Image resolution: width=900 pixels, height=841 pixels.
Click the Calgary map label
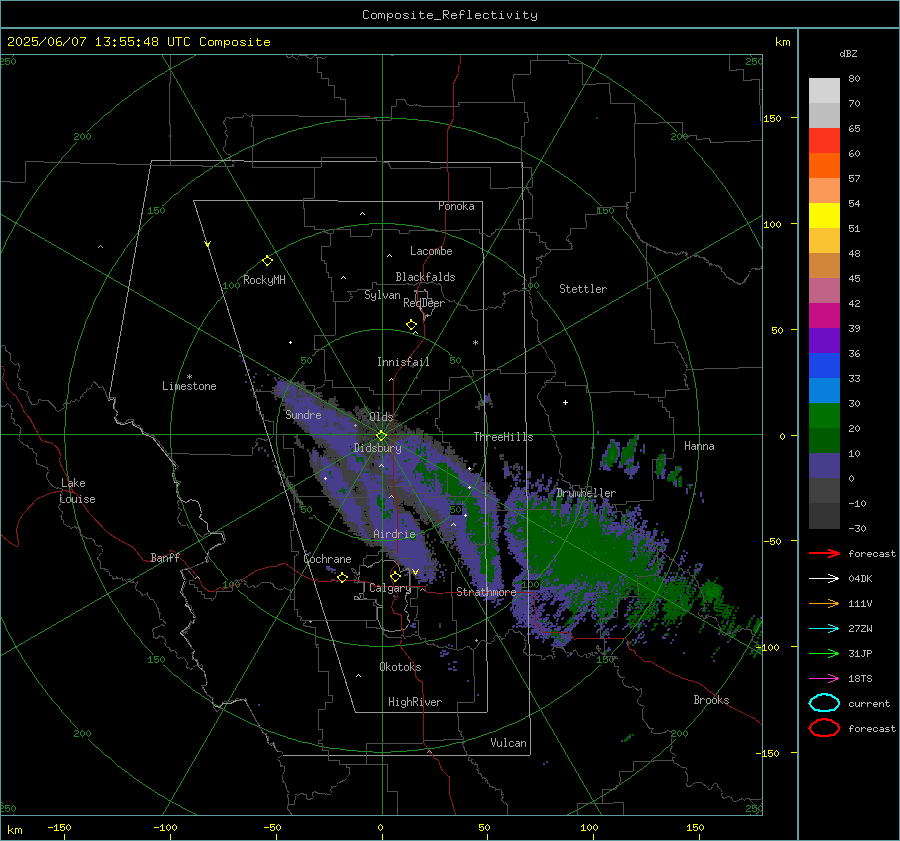(x=390, y=588)
